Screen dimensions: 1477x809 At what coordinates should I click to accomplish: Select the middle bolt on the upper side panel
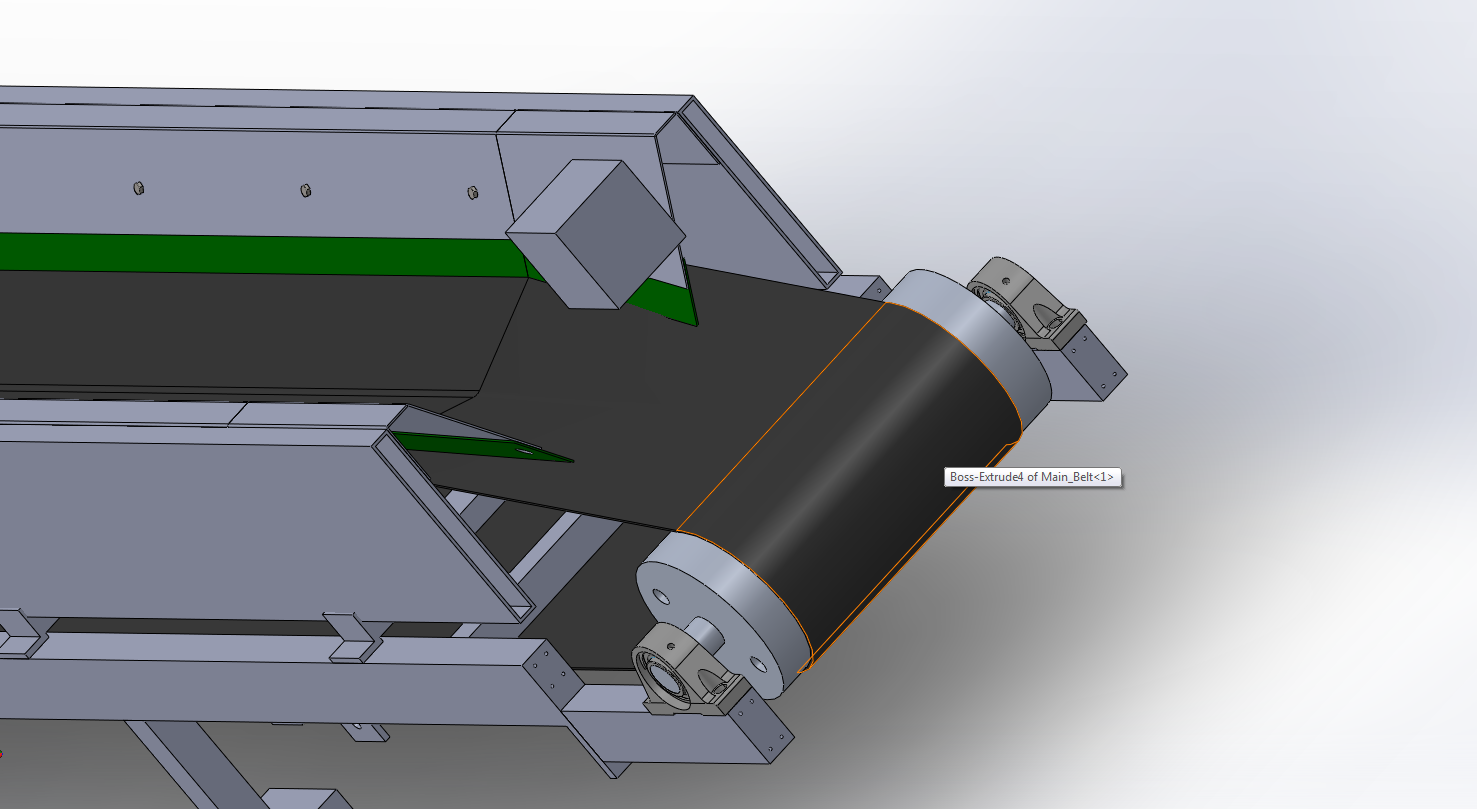[306, 190]
